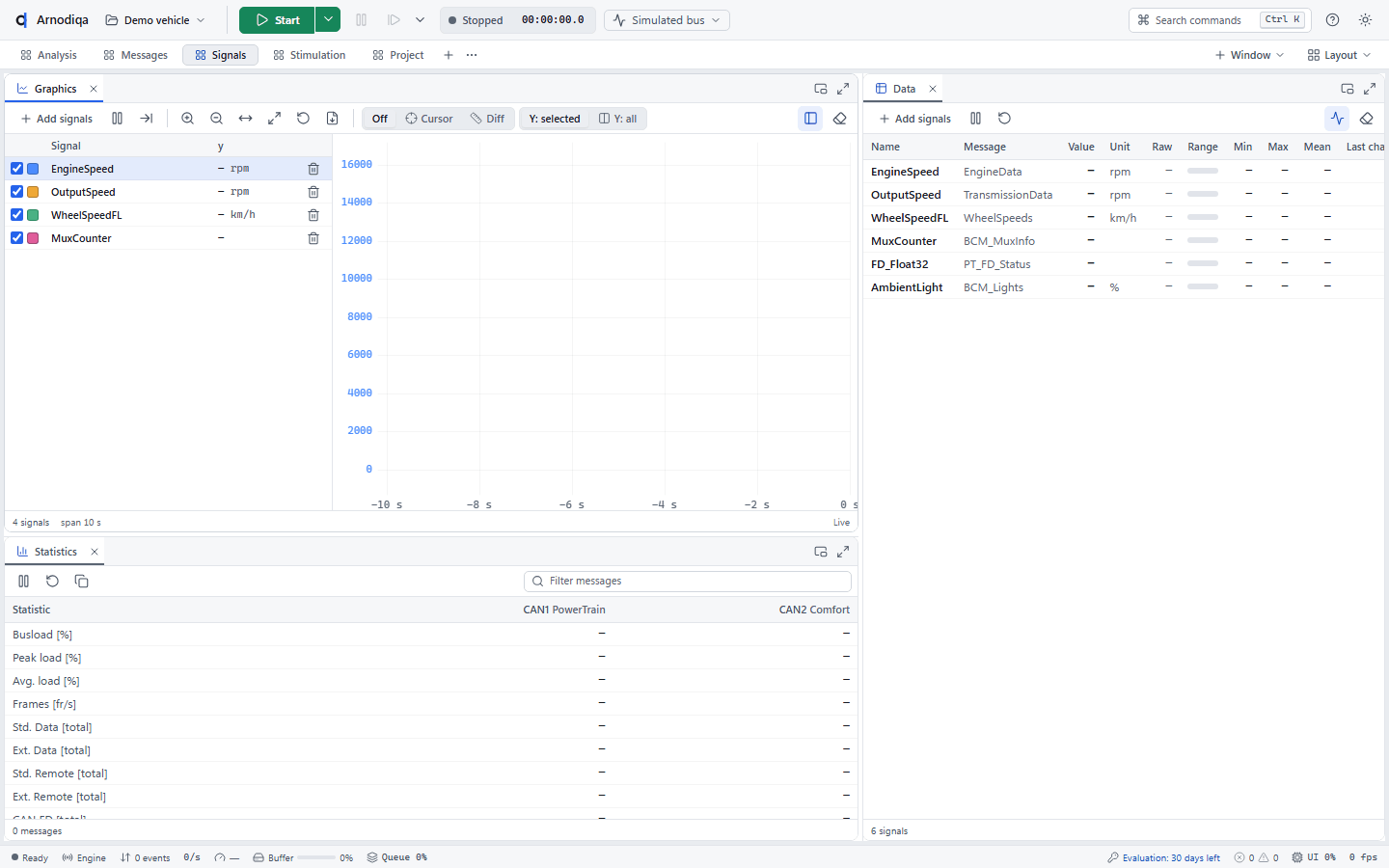Expand the chevron after the step button

point(420,20)
